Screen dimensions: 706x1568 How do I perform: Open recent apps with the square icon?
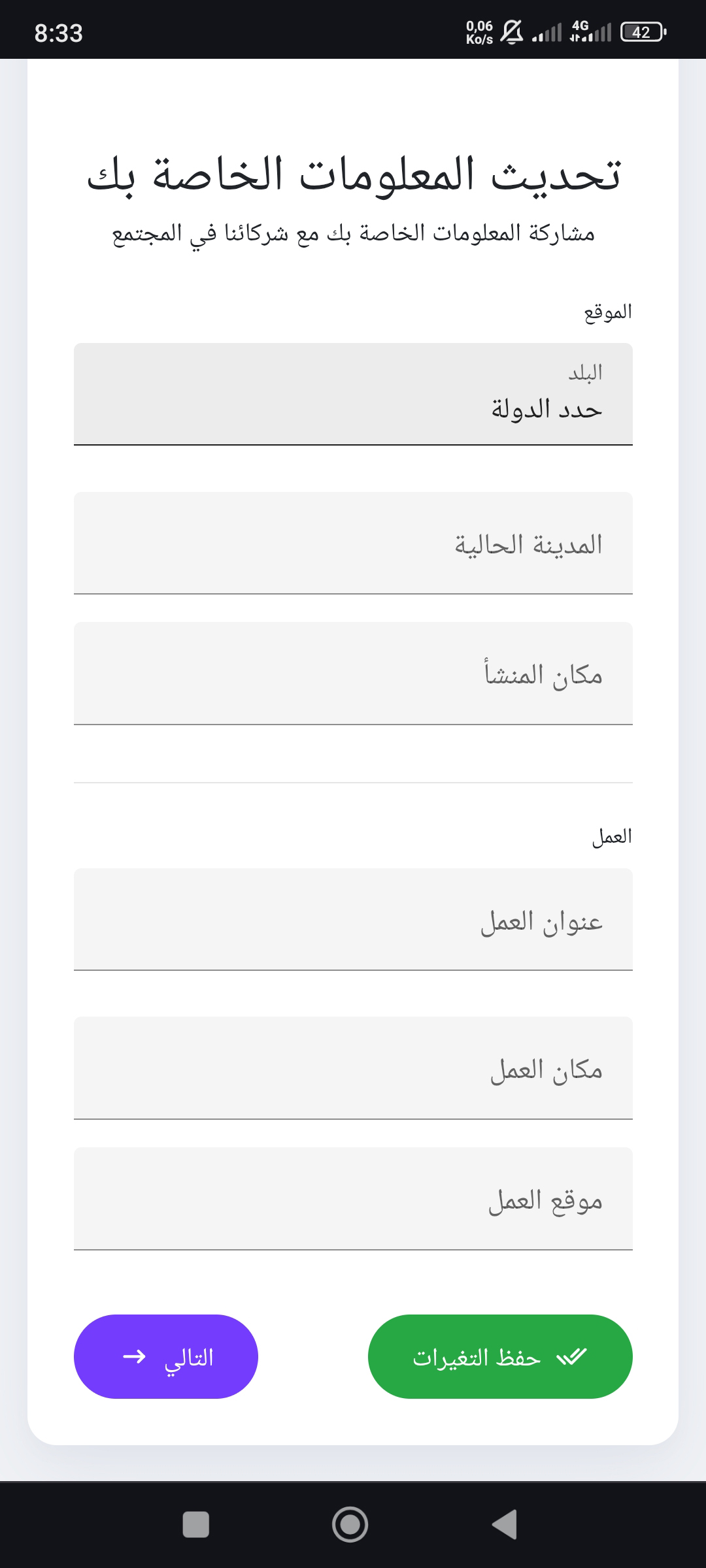[x=195, y=1524]
